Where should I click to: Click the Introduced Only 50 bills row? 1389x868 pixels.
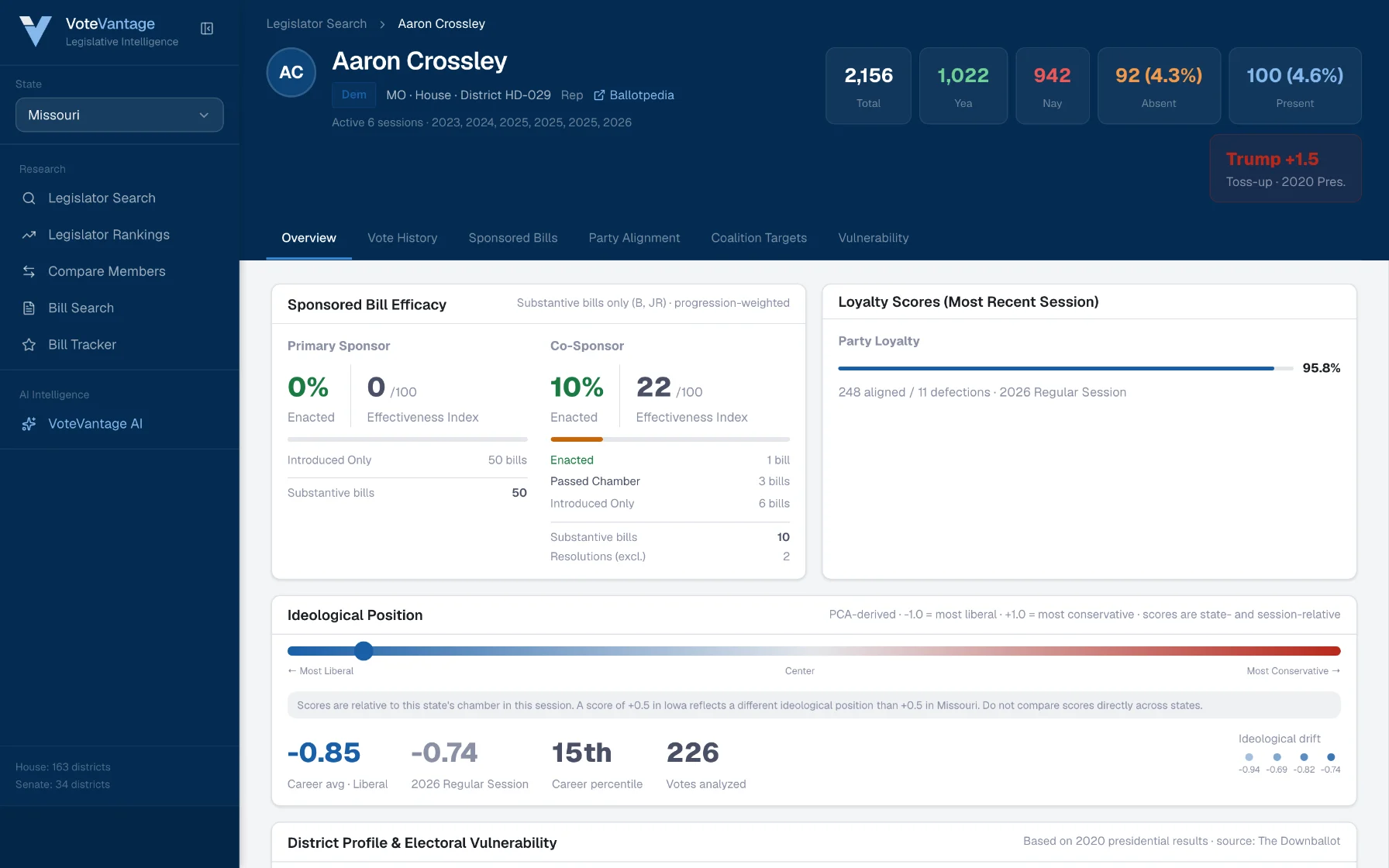point(407,460)
